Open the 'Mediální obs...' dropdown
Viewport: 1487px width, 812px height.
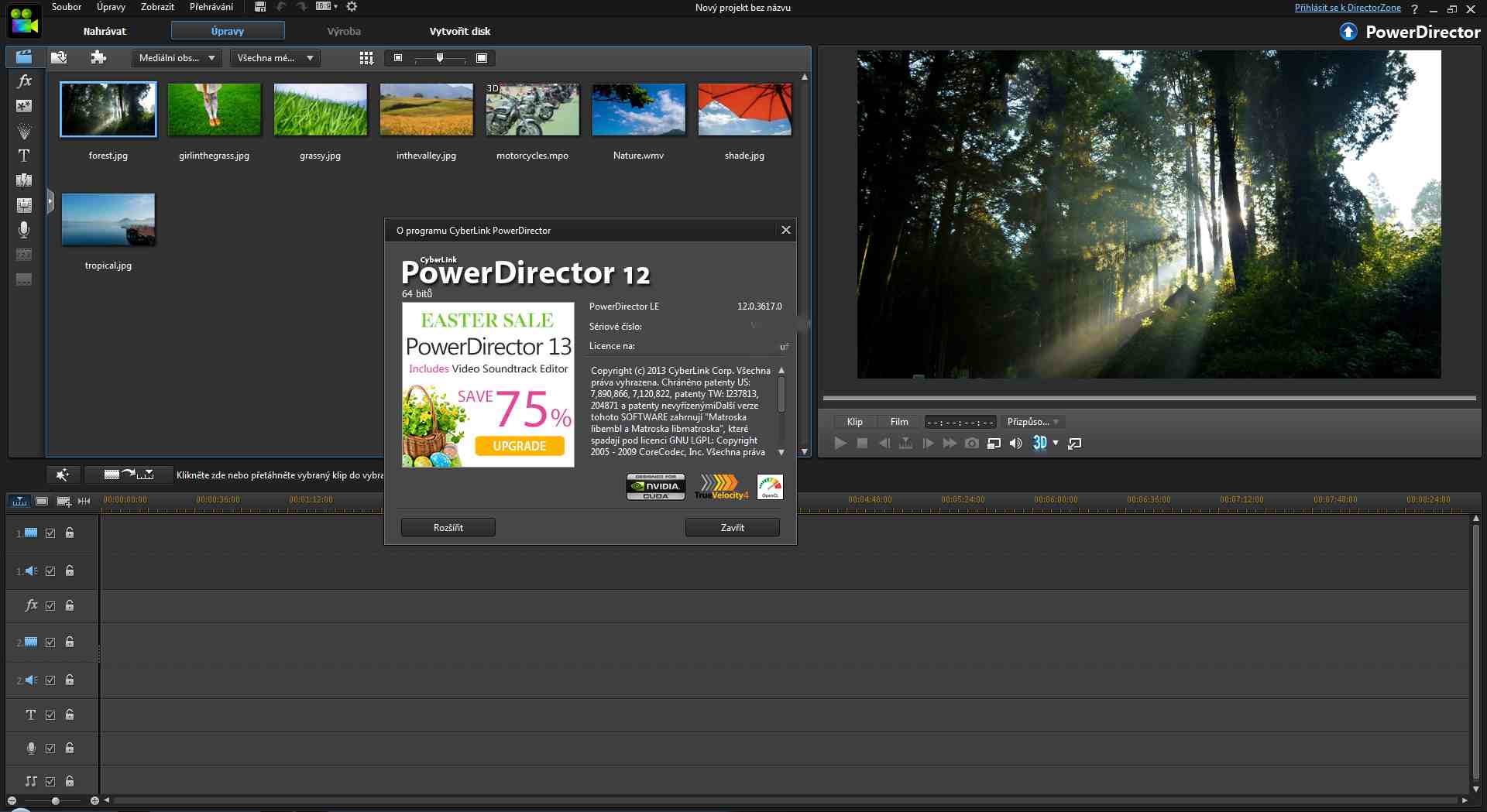177,58
